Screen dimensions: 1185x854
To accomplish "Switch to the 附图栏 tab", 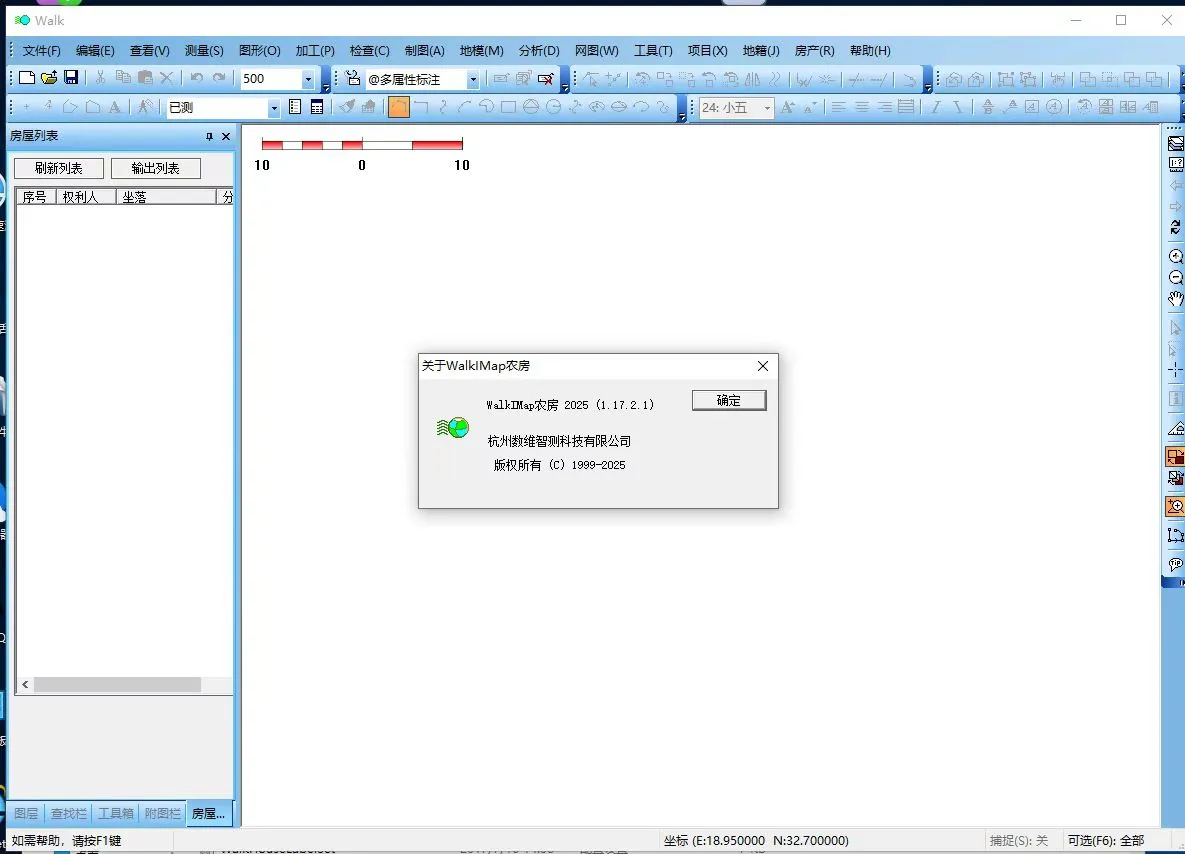I will pos(162,813).
